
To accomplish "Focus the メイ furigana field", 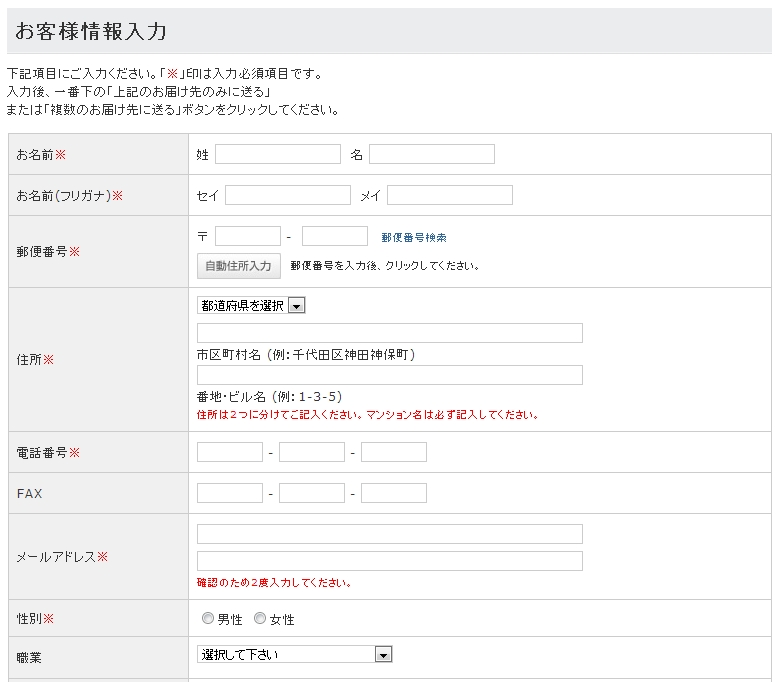I will 449,195.
